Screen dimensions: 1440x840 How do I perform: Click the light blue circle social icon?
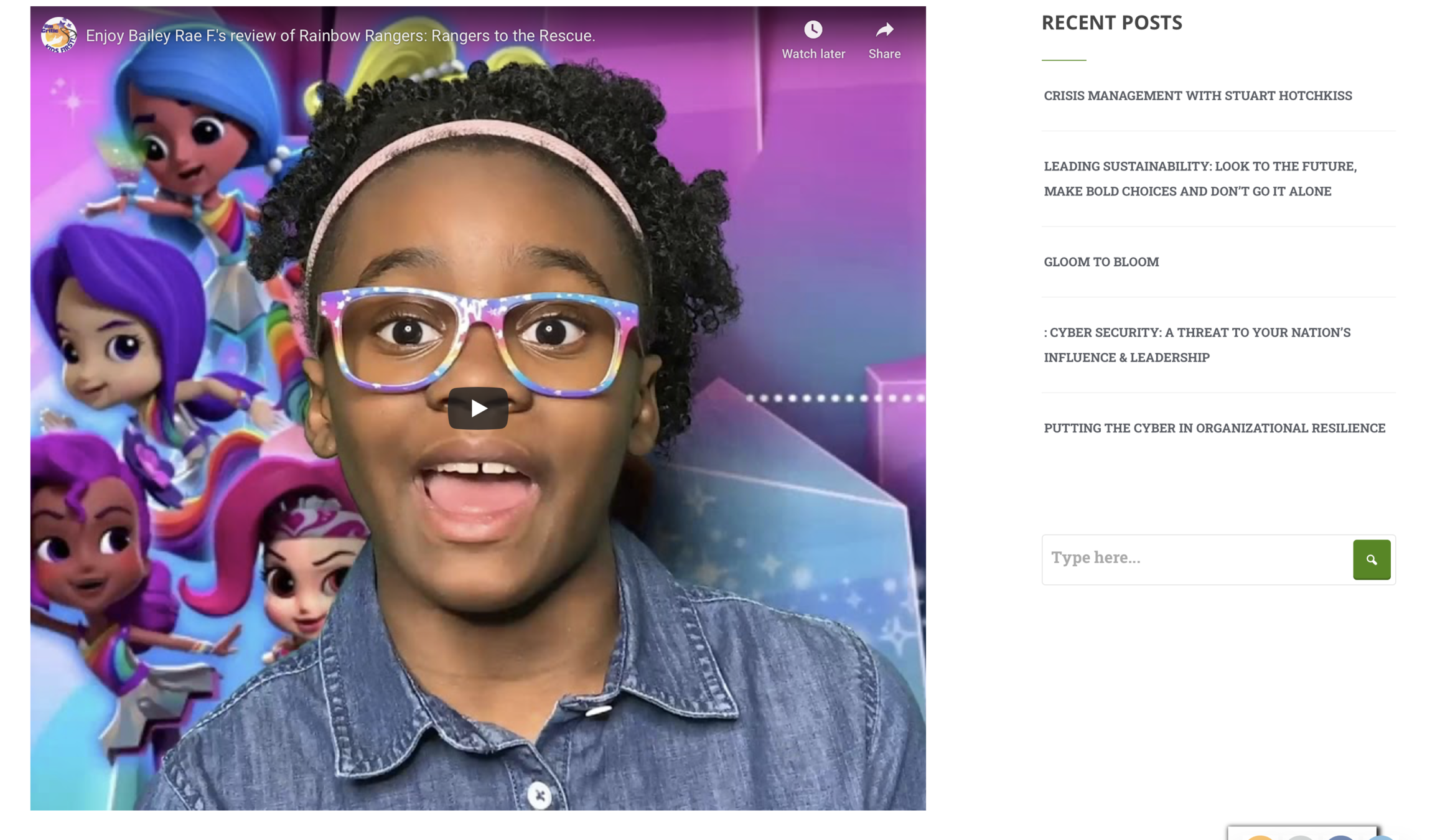point(1380,838)
